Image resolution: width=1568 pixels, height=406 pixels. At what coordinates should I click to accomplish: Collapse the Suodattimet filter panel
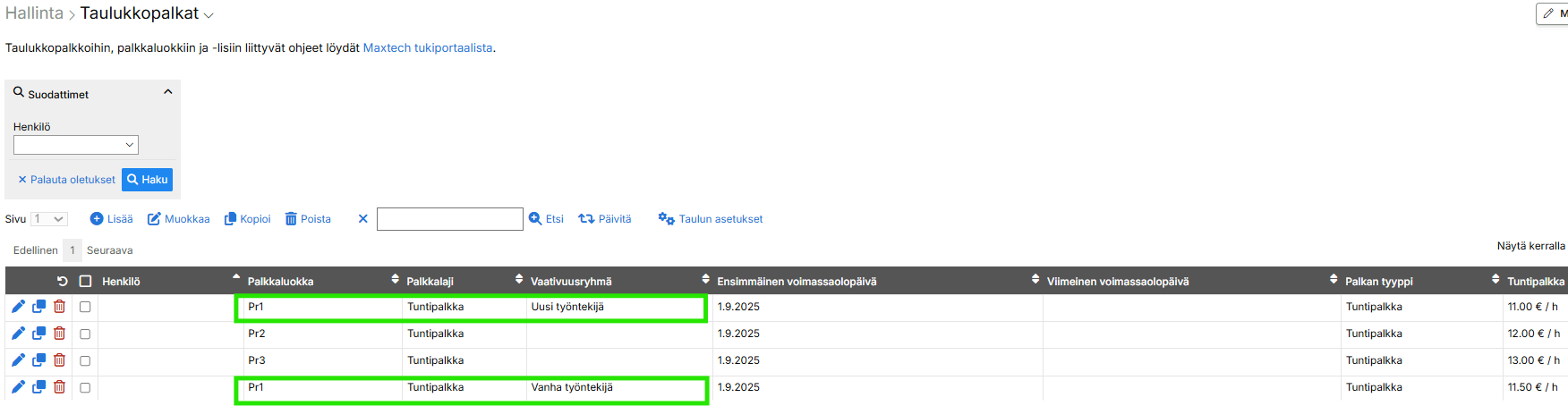coord(167,92)
